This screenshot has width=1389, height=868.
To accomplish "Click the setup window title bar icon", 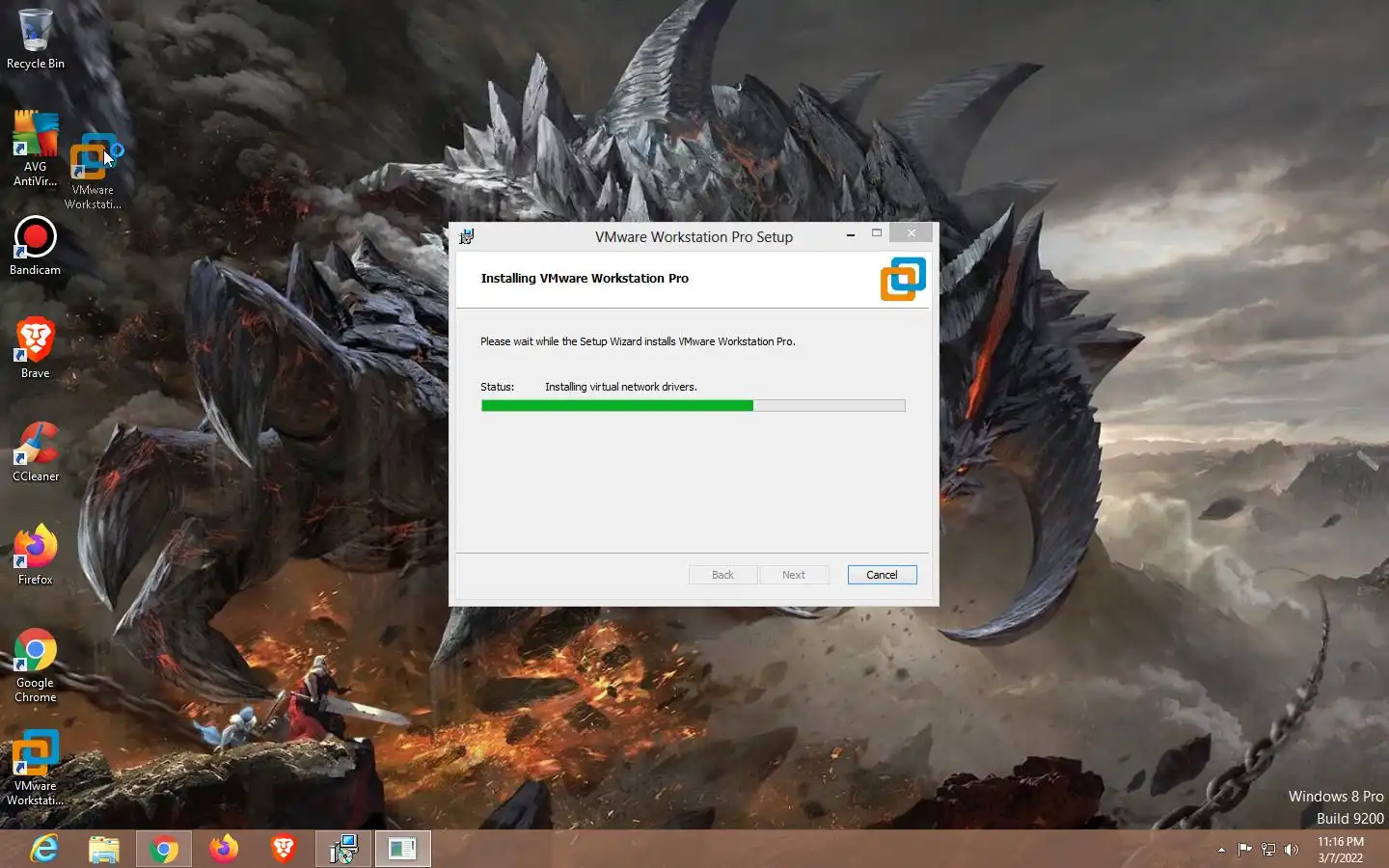I will click(467, 236).
